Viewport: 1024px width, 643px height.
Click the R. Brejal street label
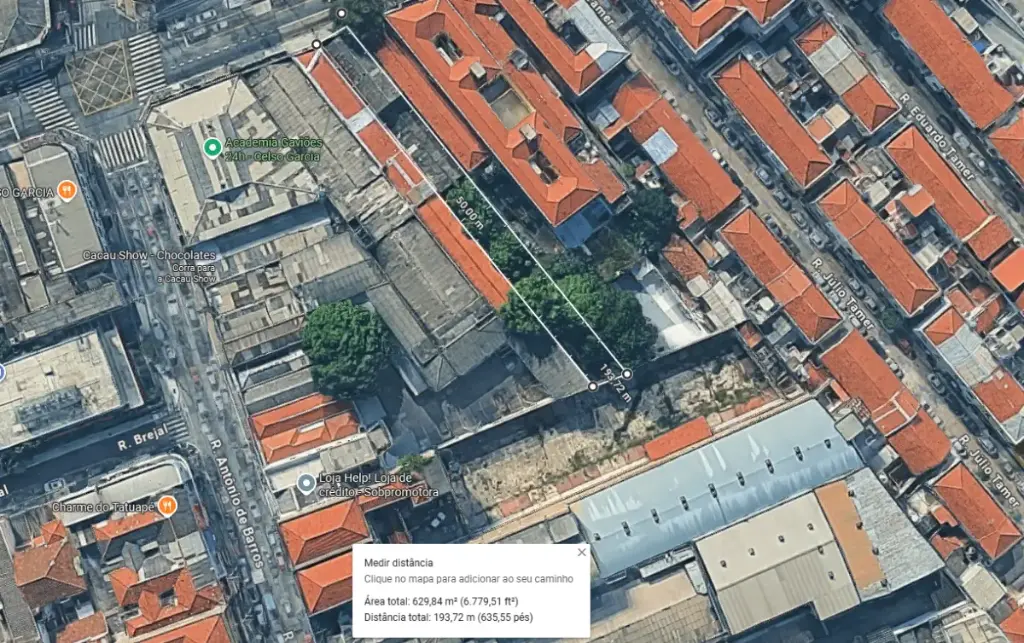pyautogui.click(x=139, y=437)
